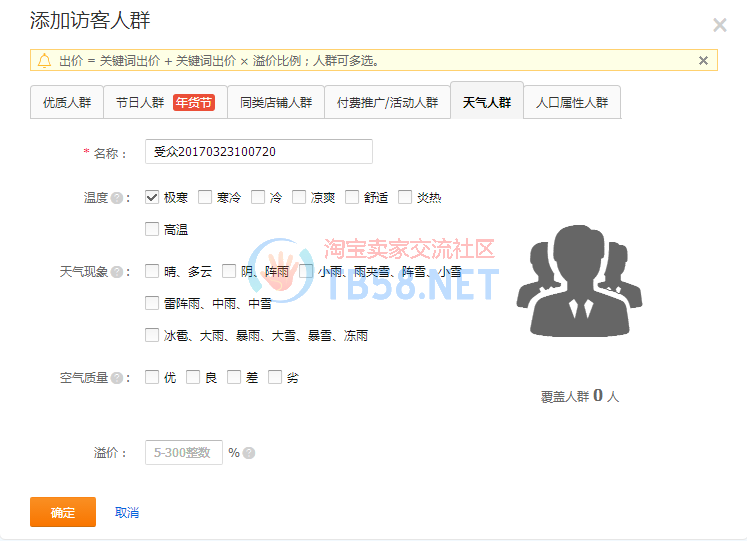The height and width of the screenshot is (541, 747).
Task: Enable the 炎热 temperature checkbox
Action: coord(405,197)
